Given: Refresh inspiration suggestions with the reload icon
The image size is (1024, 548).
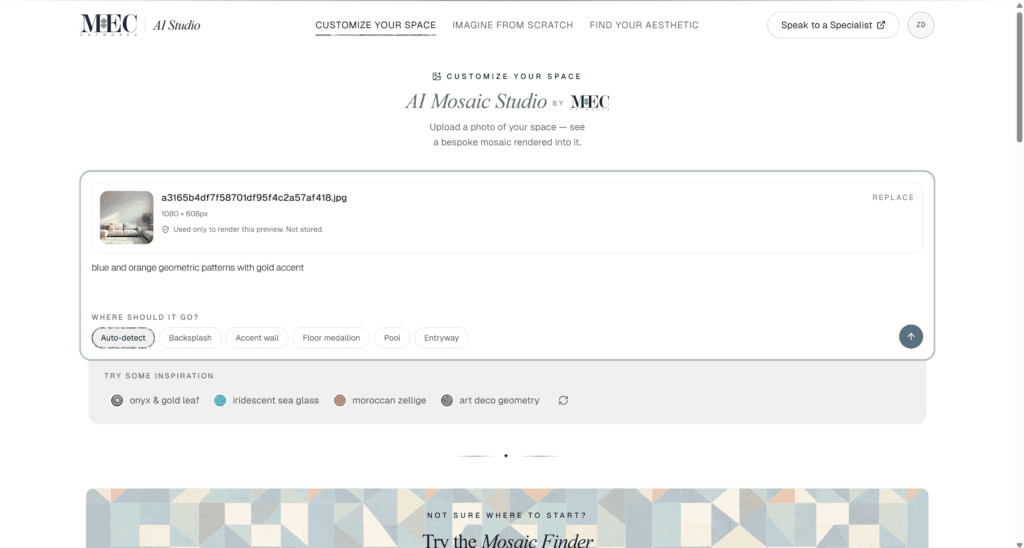Looking at the screenshot, I should coord(564,400).
